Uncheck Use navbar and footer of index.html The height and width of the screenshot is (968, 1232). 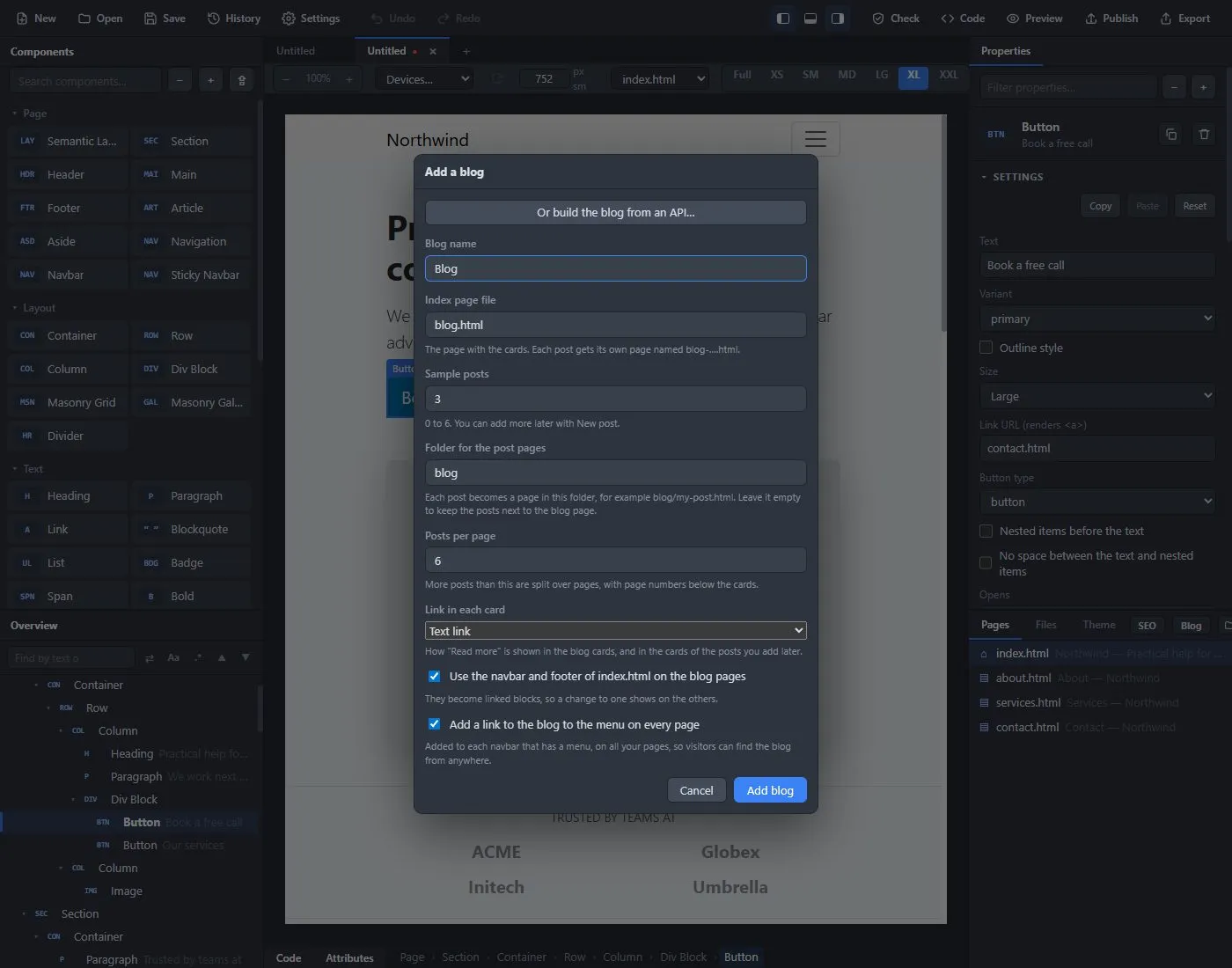[434, 676]
